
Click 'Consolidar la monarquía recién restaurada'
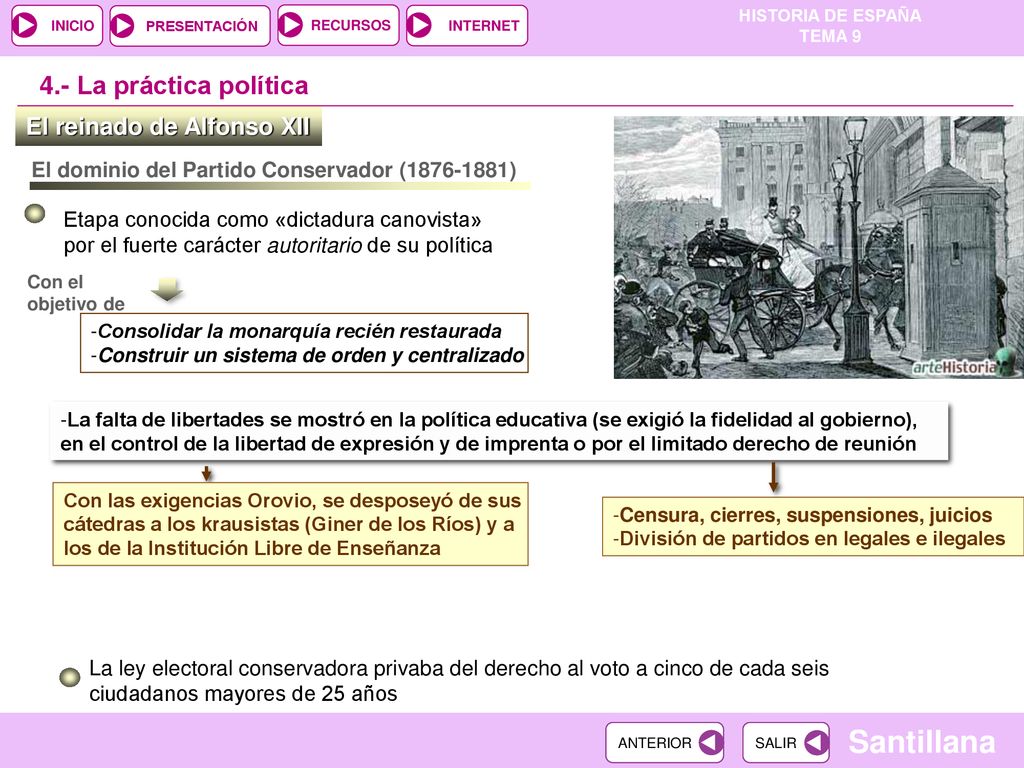click(x=299, y=331)
